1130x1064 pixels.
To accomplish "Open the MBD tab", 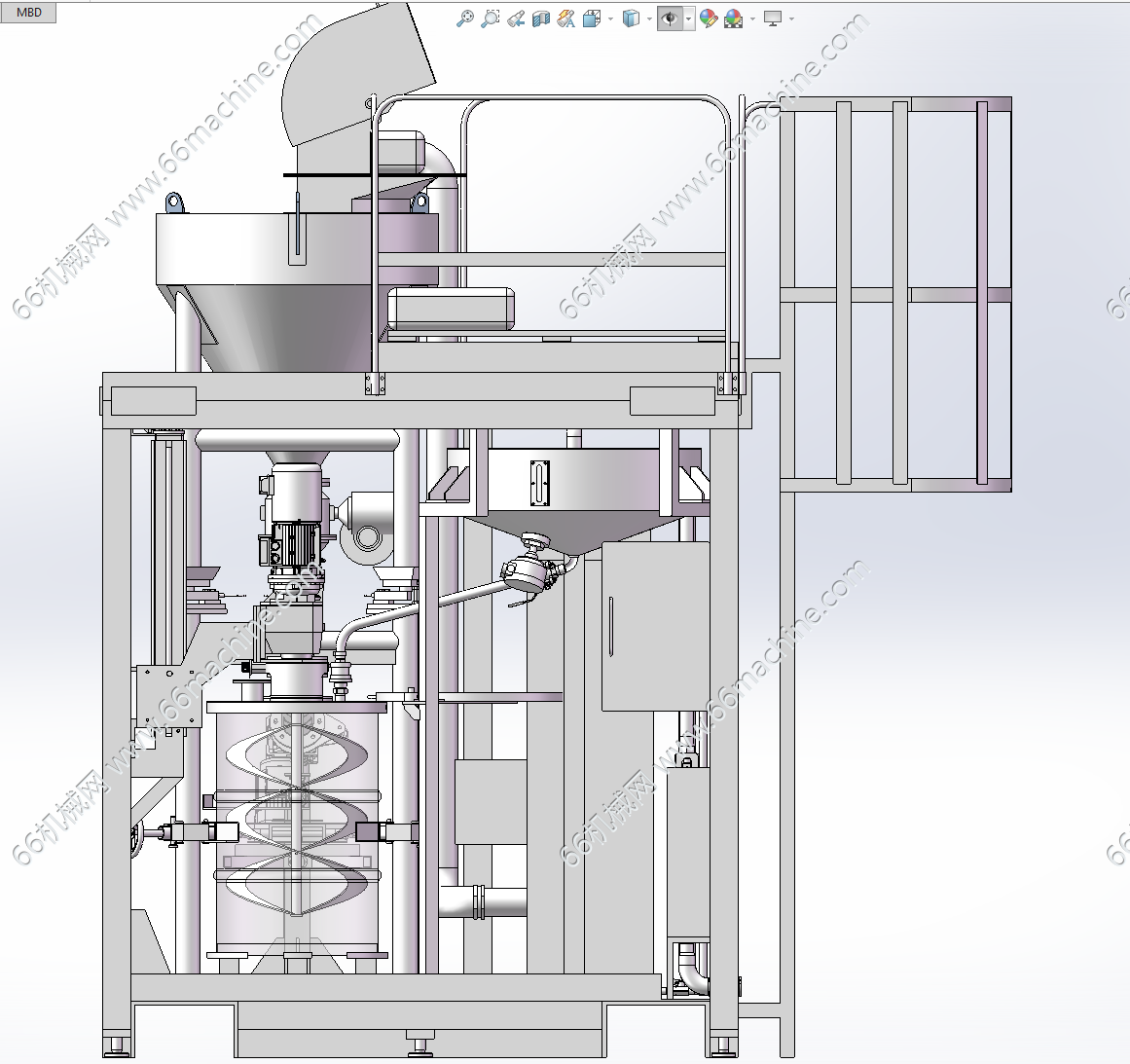I will click(x=29, y=13).
